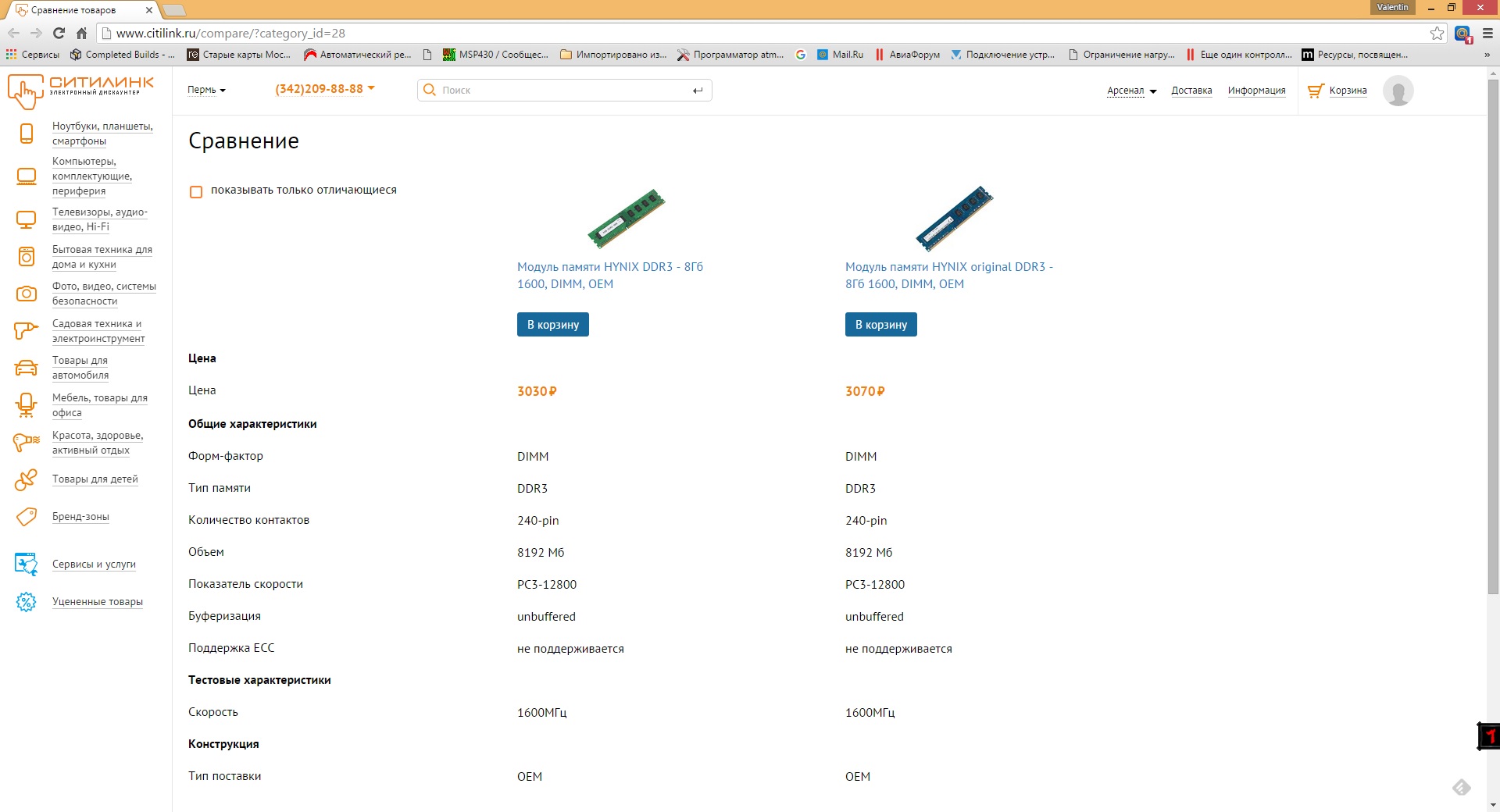Open 'Ноутбуки, планшеты, смартфоны' category link
The image size is (1500, 812).
(x=102, y=134)
